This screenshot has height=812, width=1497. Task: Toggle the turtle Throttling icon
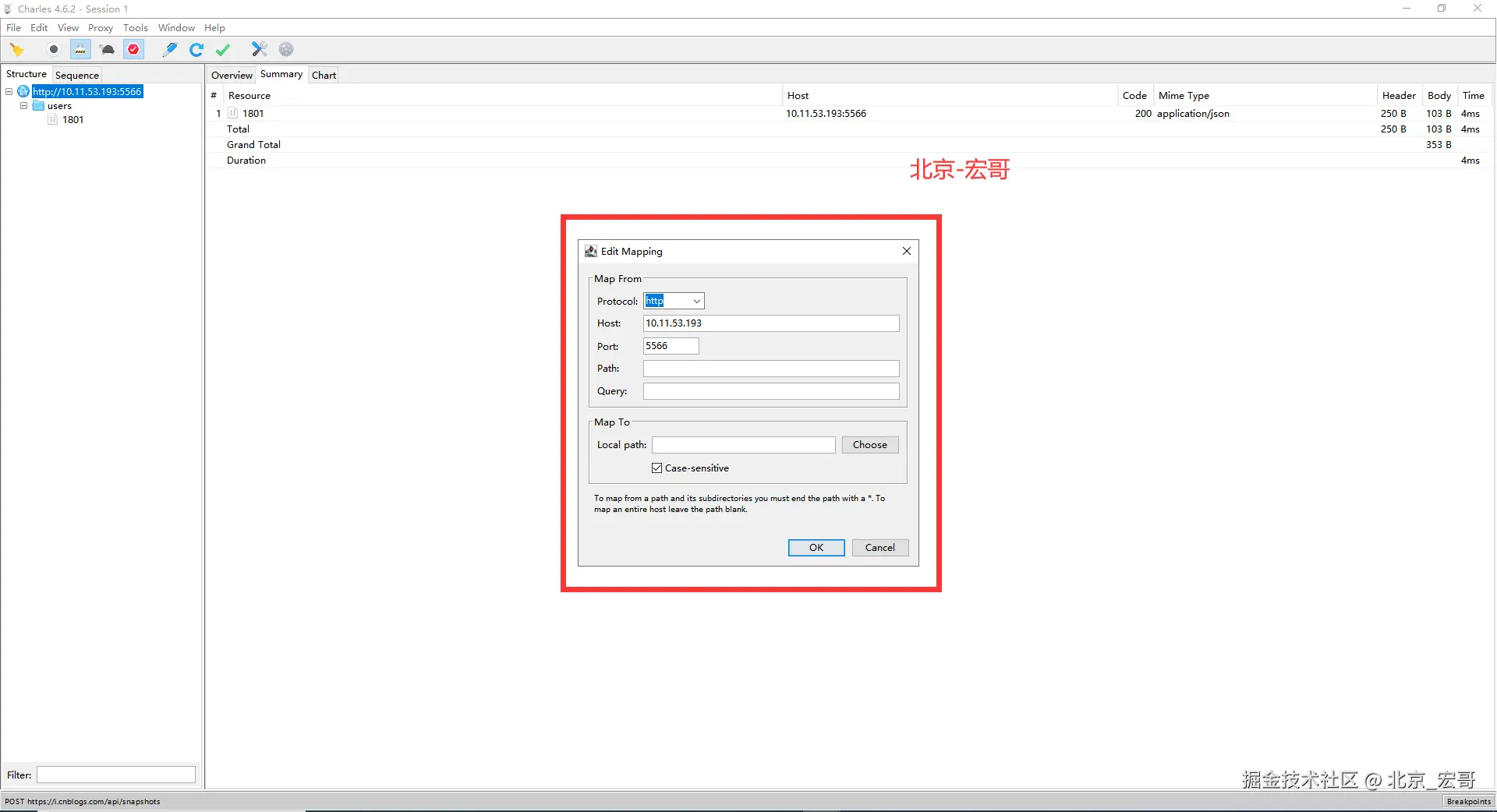(x=108, y=50)
